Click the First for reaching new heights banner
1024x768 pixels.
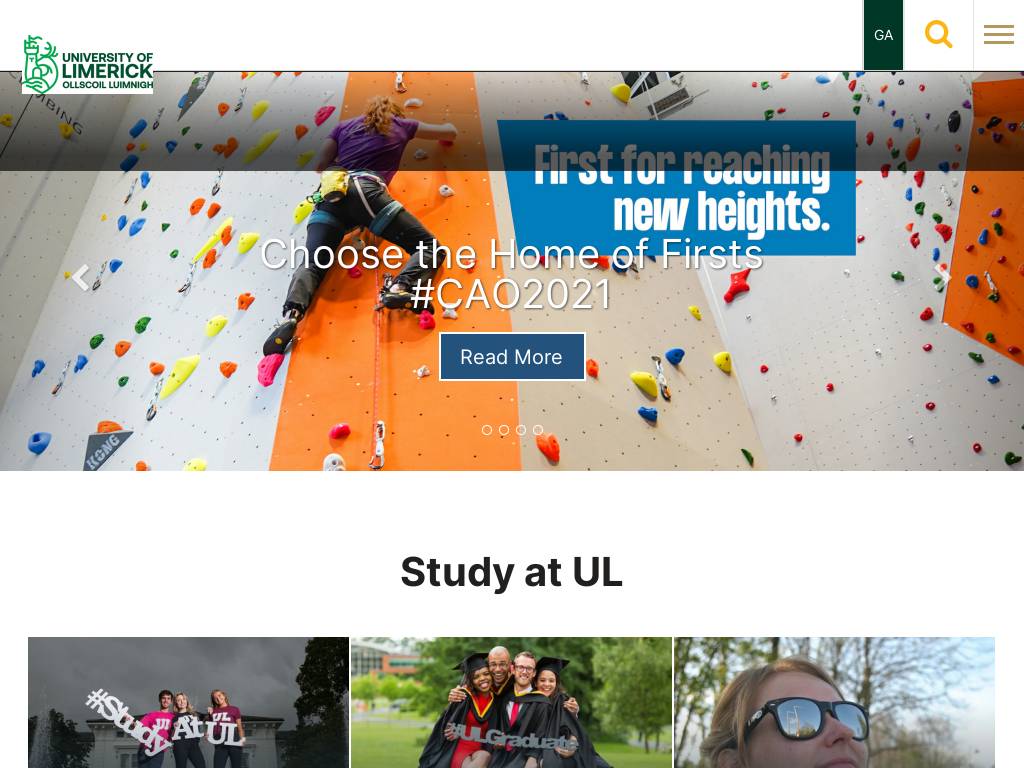pyautogui.click(x=677, y=188)
